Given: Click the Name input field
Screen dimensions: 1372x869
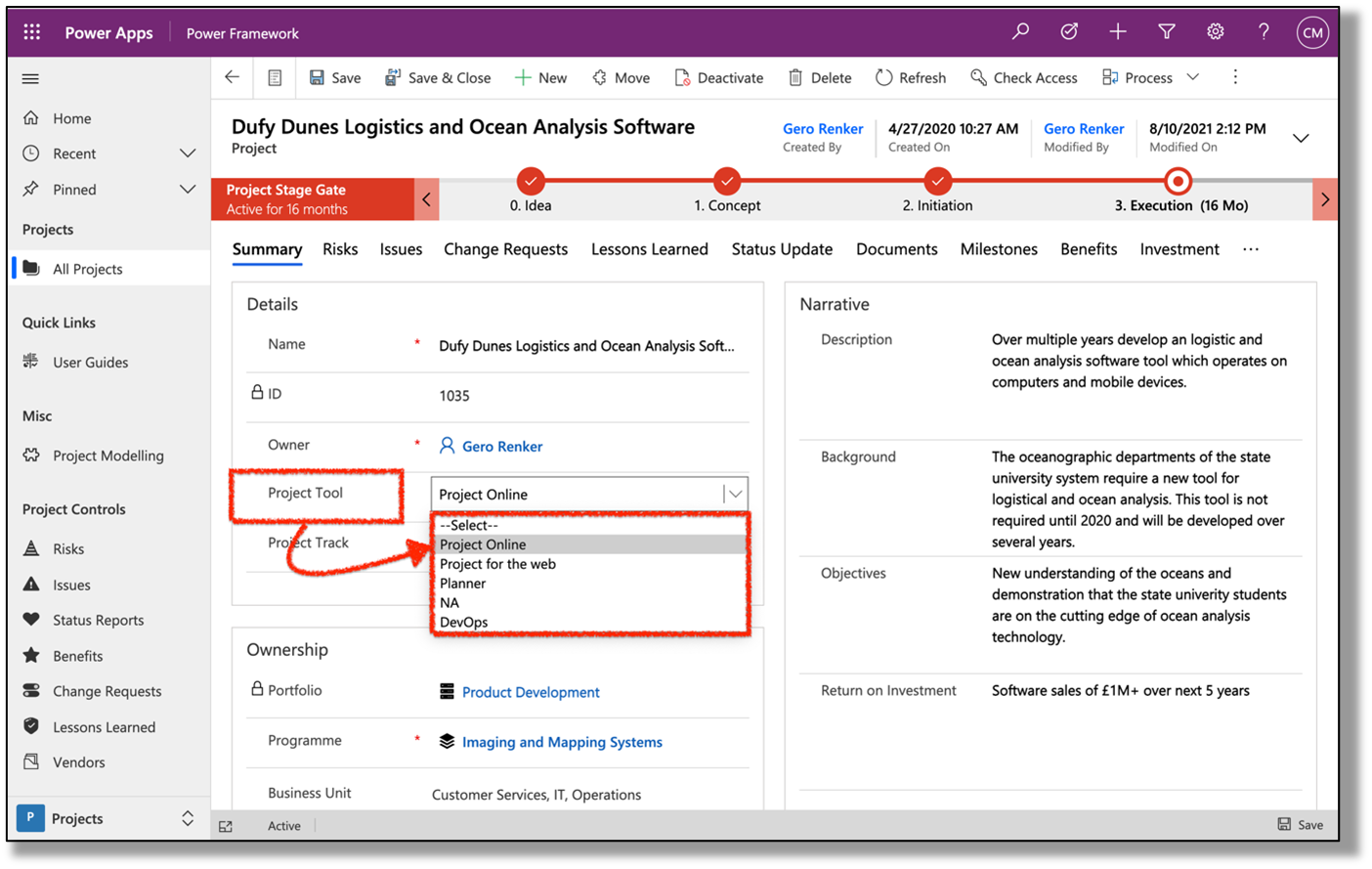Looking at the screenshot, I should coord(590,346).
